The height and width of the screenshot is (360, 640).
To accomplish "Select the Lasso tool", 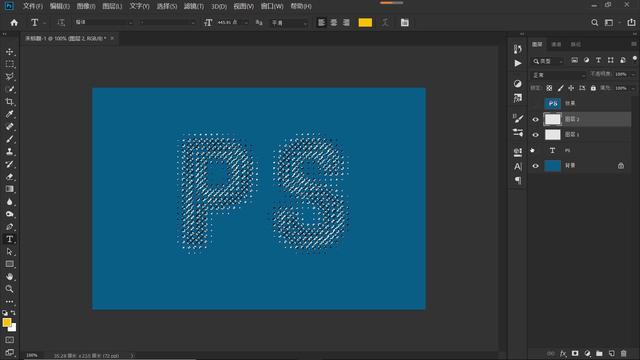I will pos(9,77).
